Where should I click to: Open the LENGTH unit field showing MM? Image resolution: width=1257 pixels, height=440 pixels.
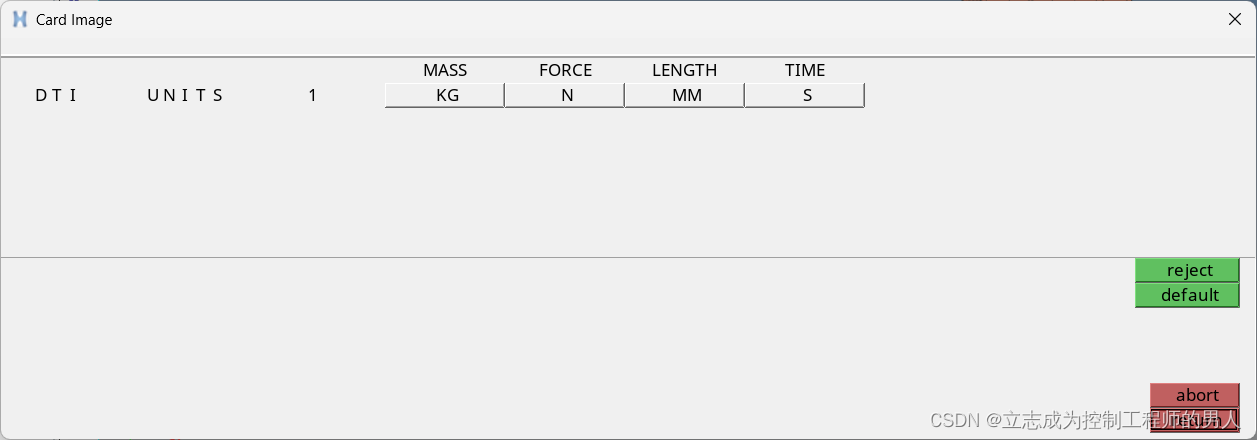point(685,95)
